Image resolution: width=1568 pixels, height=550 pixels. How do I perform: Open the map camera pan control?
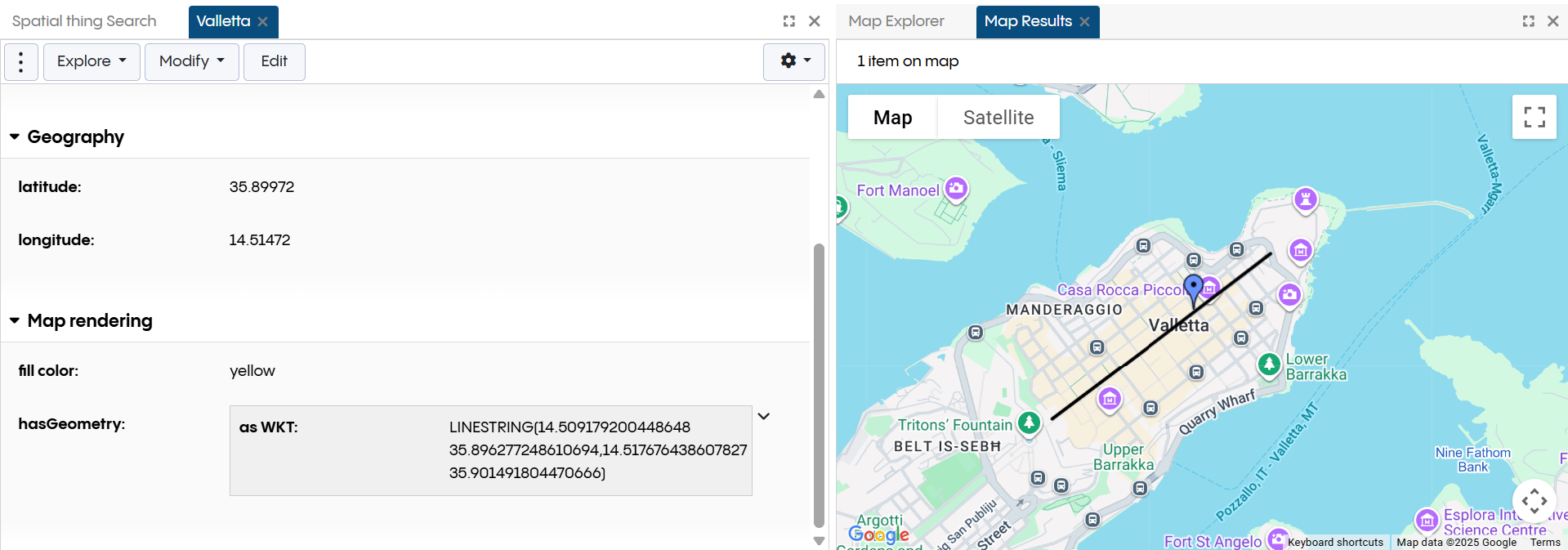1534,500
